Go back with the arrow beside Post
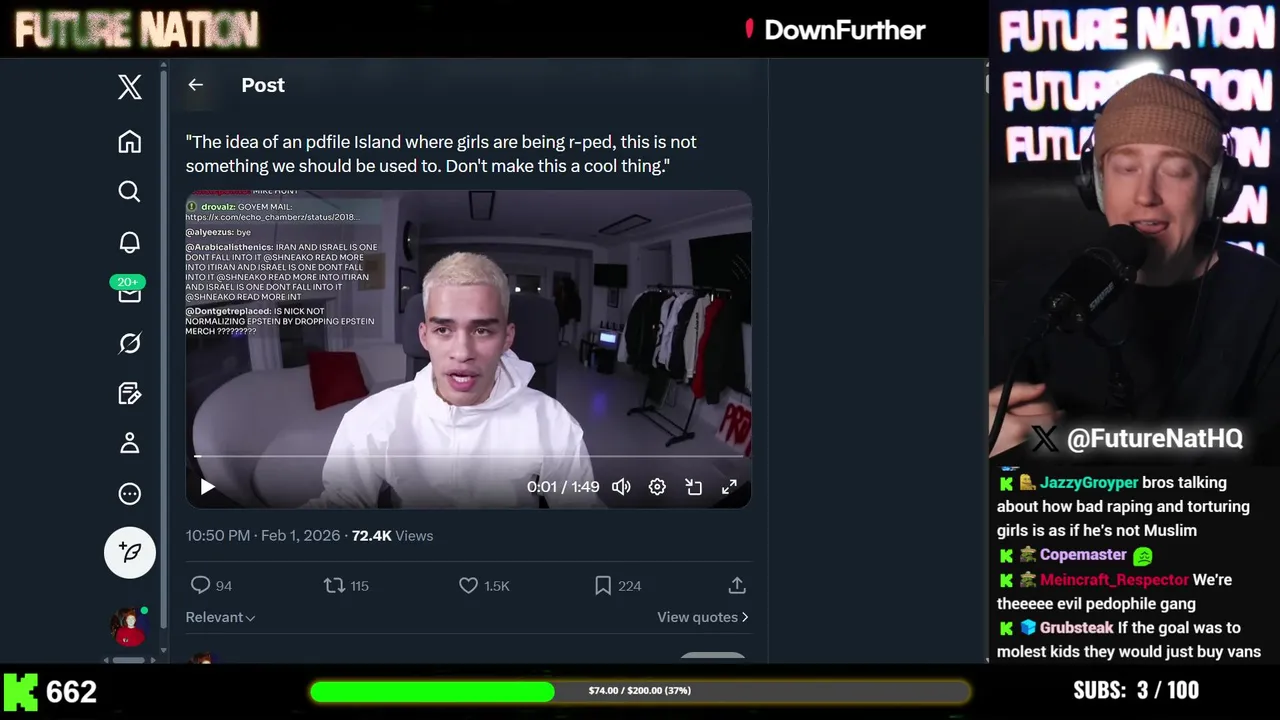 [x=196, y=85]
